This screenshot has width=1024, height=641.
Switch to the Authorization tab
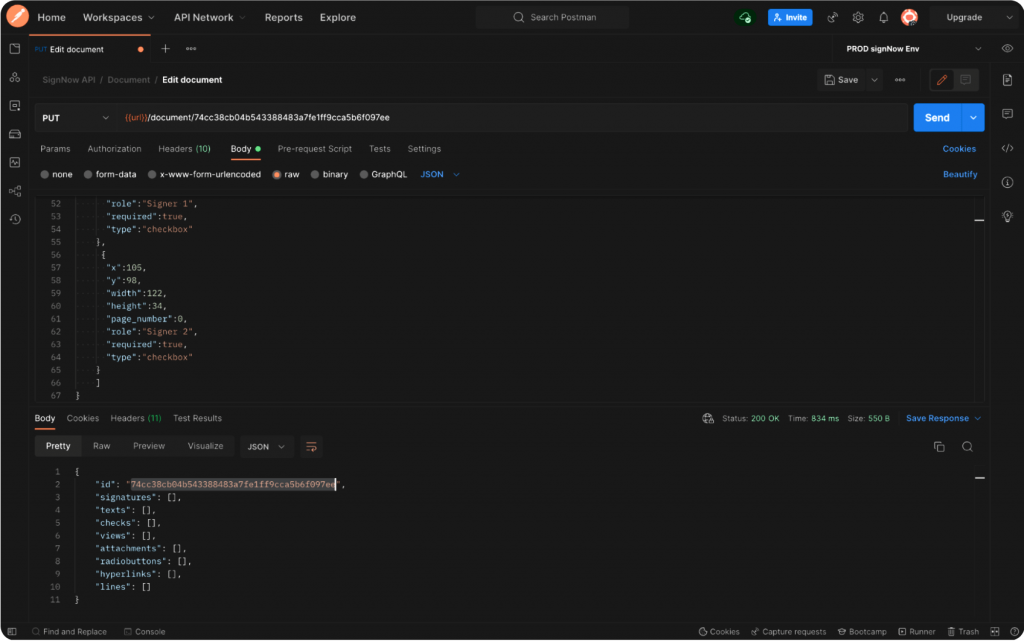(x=114, y=149)
